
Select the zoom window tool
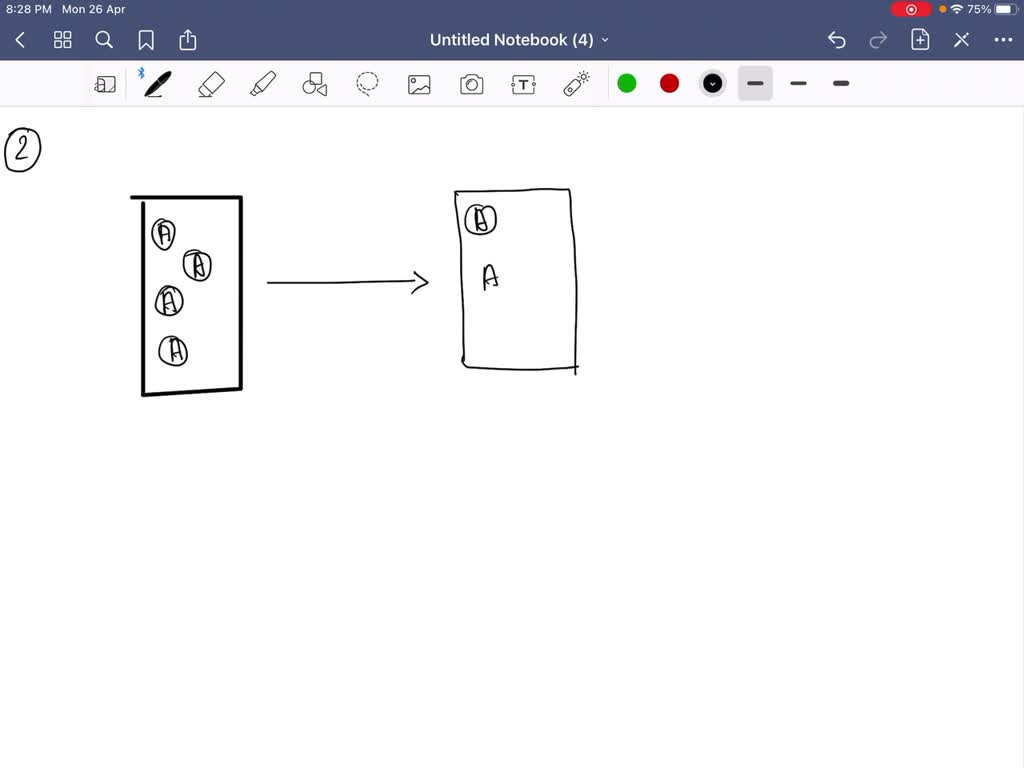(x=105, y=84)
